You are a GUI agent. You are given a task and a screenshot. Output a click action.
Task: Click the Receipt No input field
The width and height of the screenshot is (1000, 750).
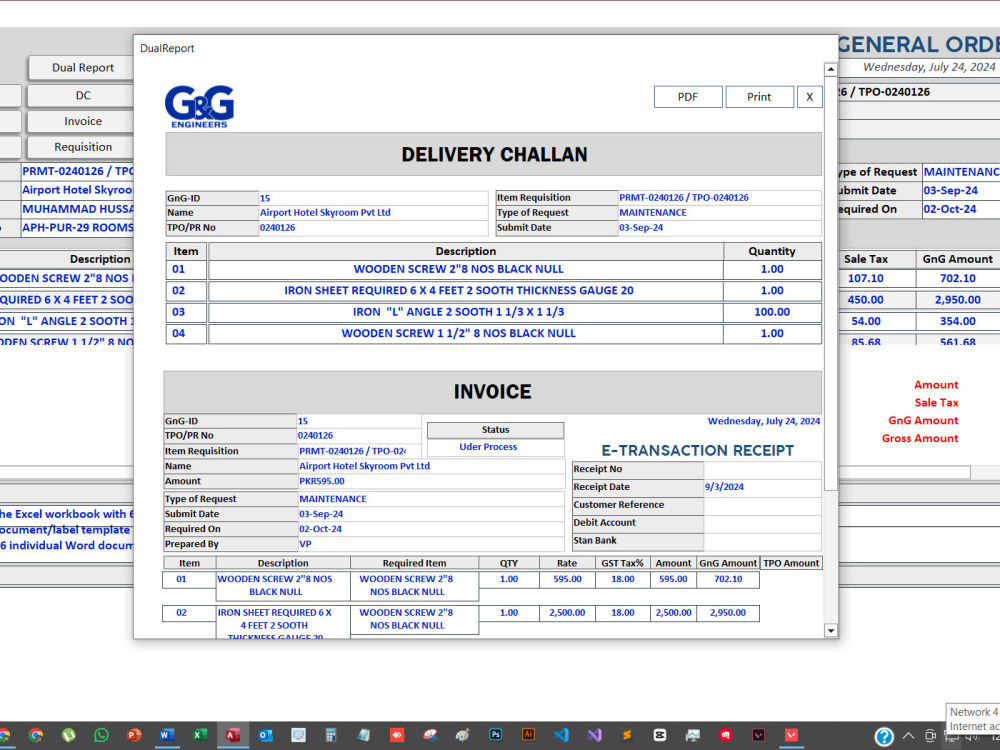tap(760, 468)
